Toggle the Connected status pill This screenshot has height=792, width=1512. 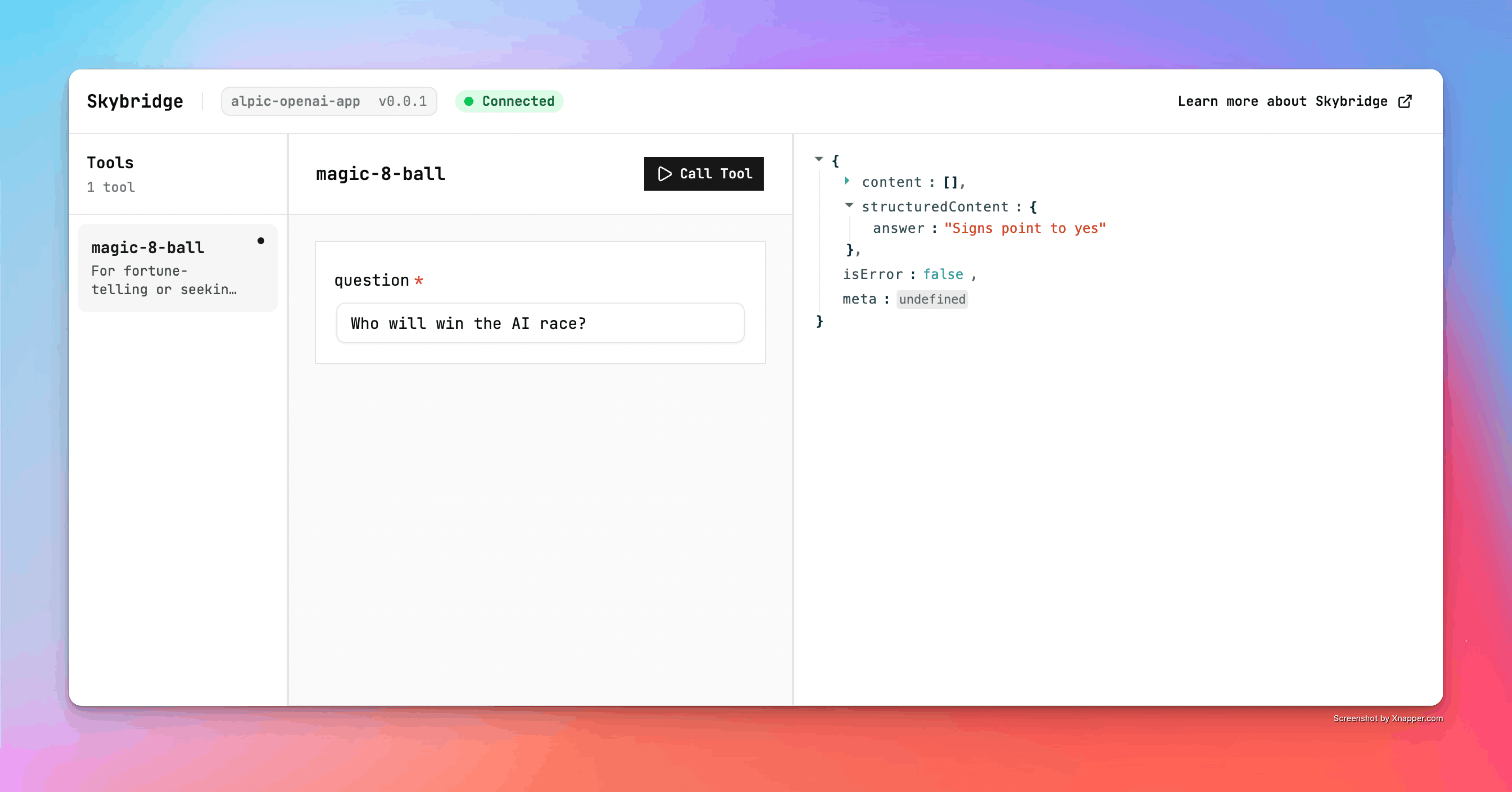click(x=509, y=101)
